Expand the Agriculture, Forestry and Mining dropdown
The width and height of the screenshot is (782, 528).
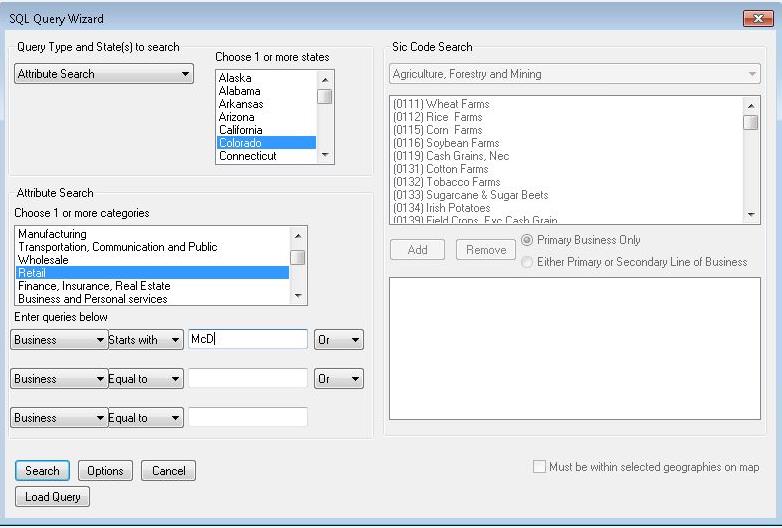pyautogui.click(x=574, y=74)
